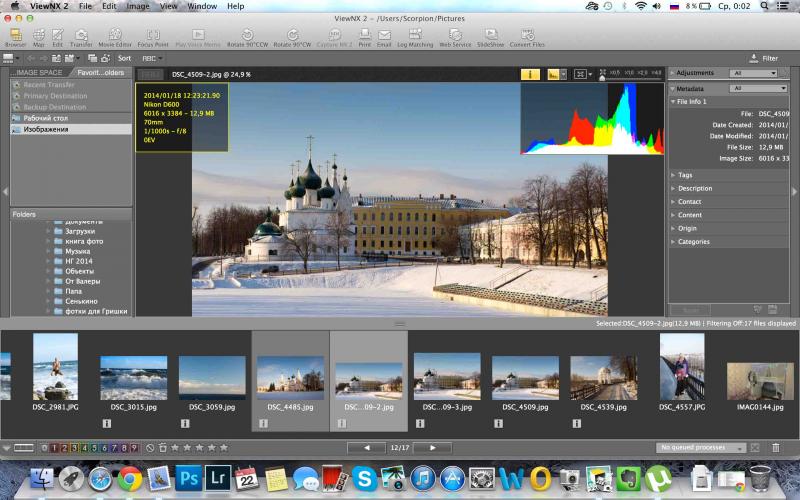Start the SlideShow
Screen dimensions: 800x500
click(490, 38)
